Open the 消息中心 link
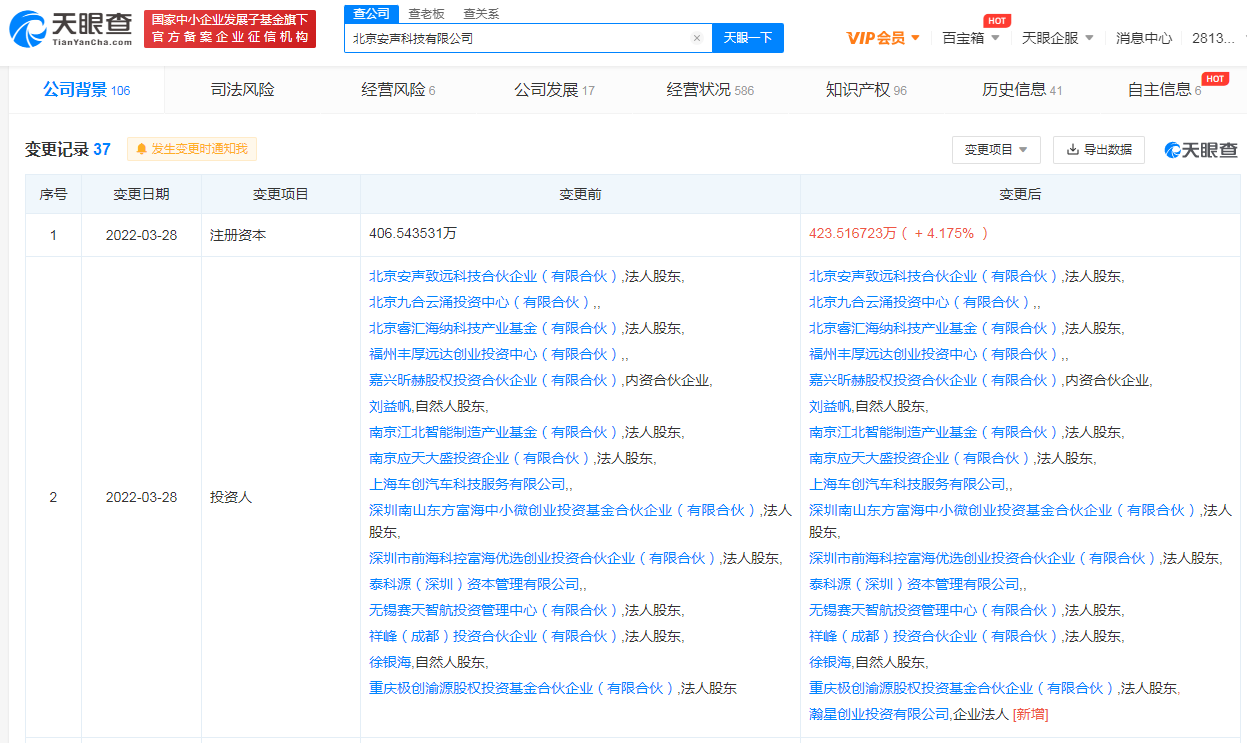The width and height of the screenshot is (1247, 743). (x=1144, y=38)
